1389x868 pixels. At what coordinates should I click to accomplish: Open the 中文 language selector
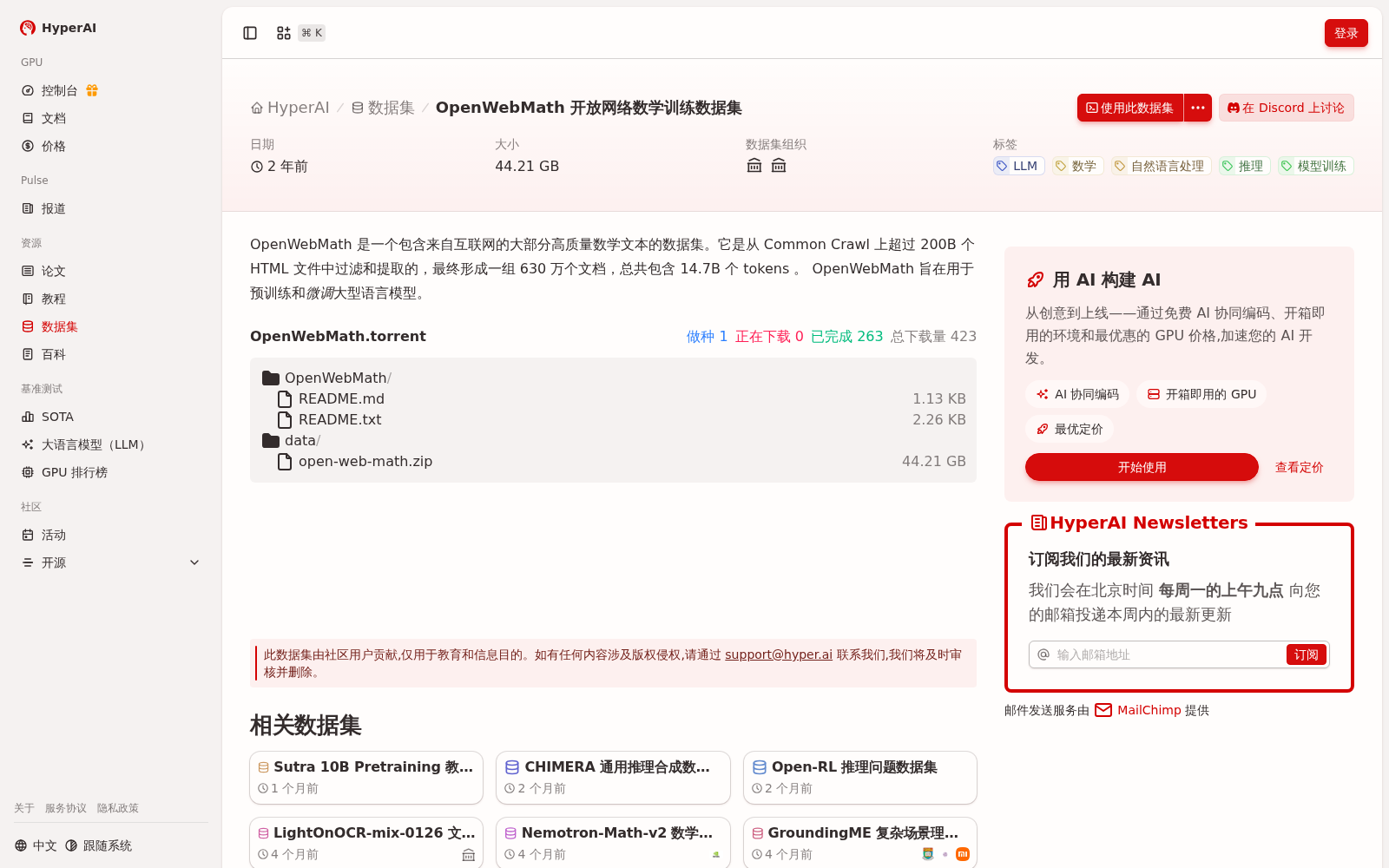[x=36, y=845]
